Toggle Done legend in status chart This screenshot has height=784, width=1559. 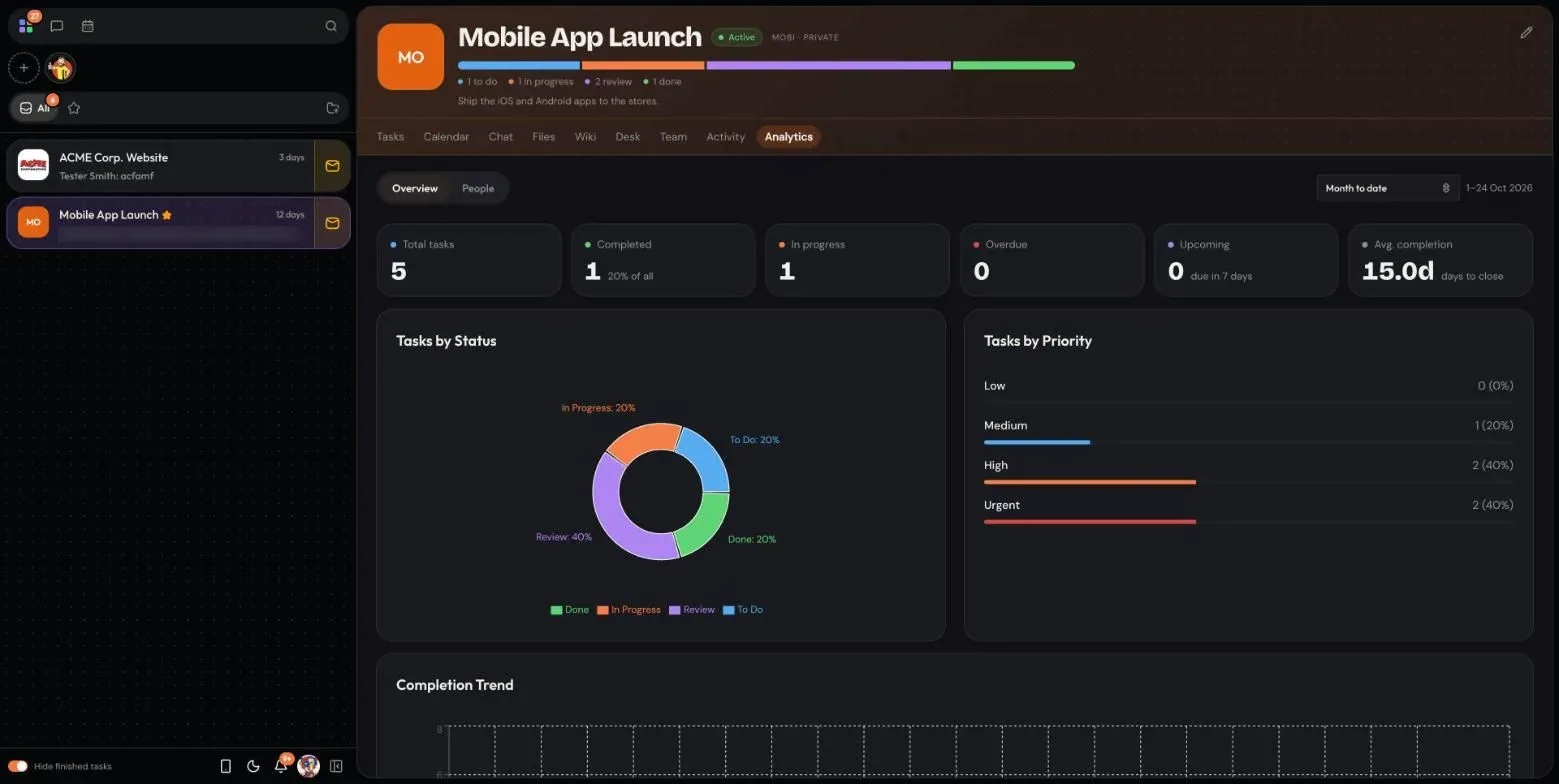(569, 610)
